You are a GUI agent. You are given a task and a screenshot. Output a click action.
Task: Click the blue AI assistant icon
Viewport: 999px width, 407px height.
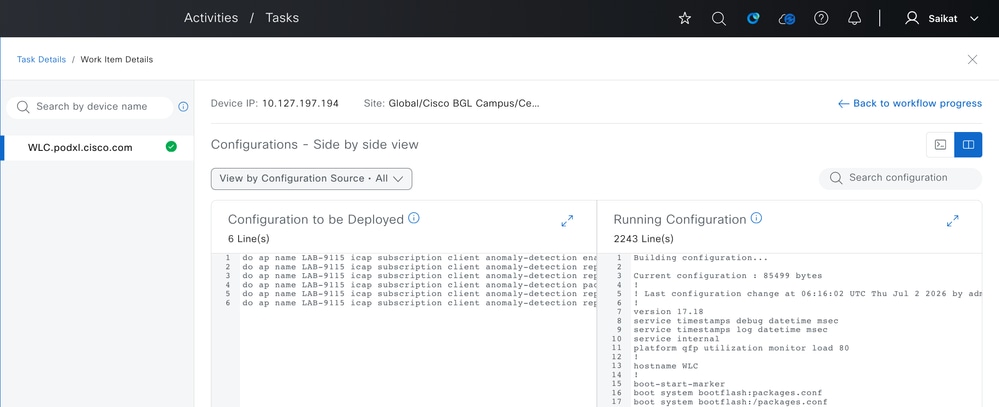click(753, 18)
